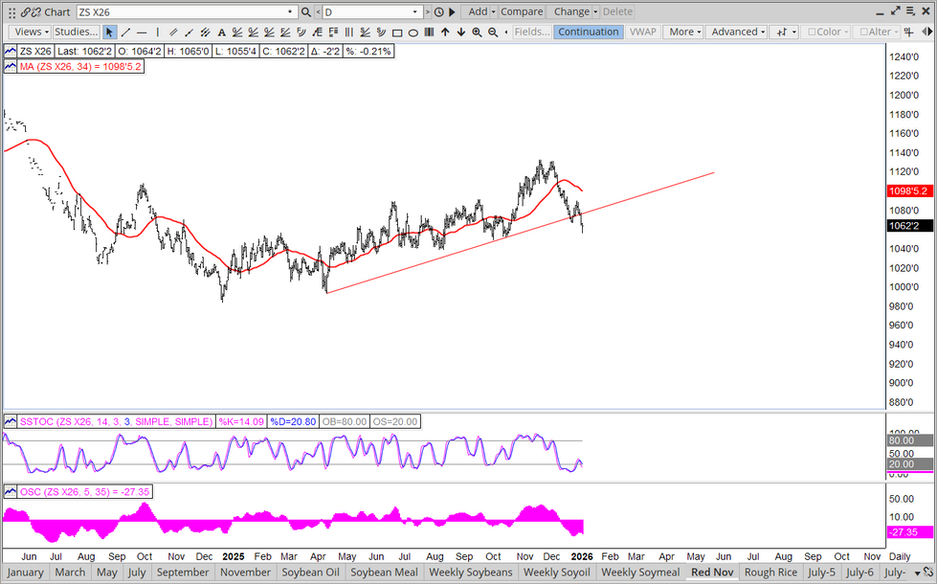Toggle the Color checkbox

point(812,32)
